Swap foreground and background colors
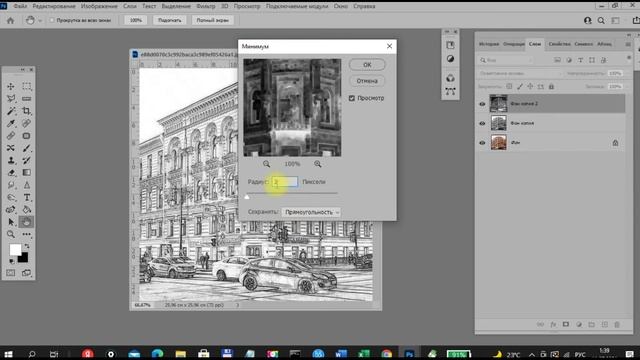Image resolution: width=640 pixels, height=360 pixels. [x=27, y=246]
